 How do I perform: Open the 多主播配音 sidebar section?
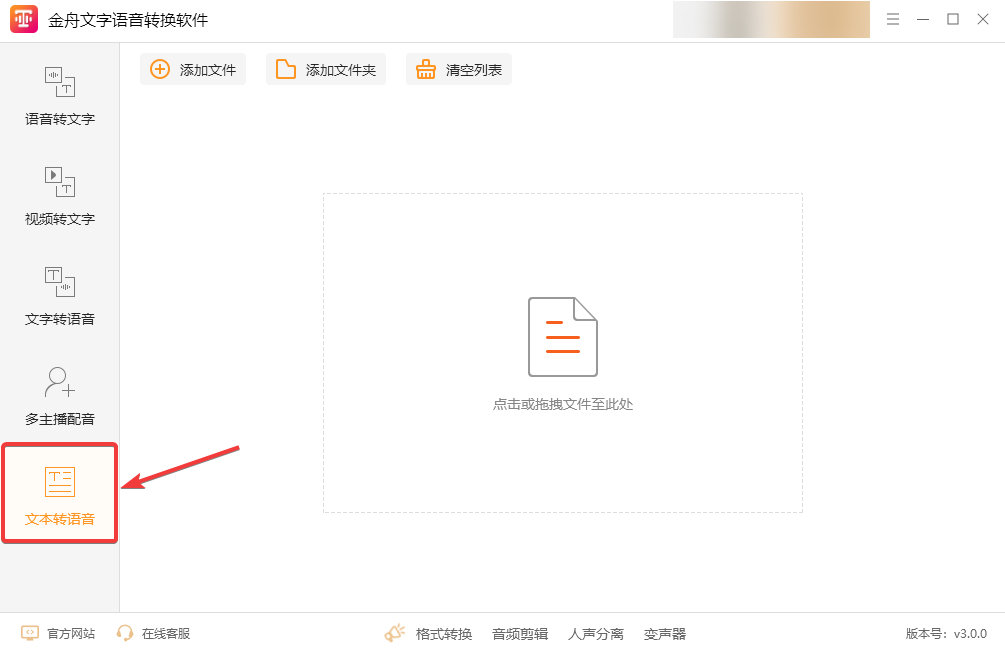(60, 395)
